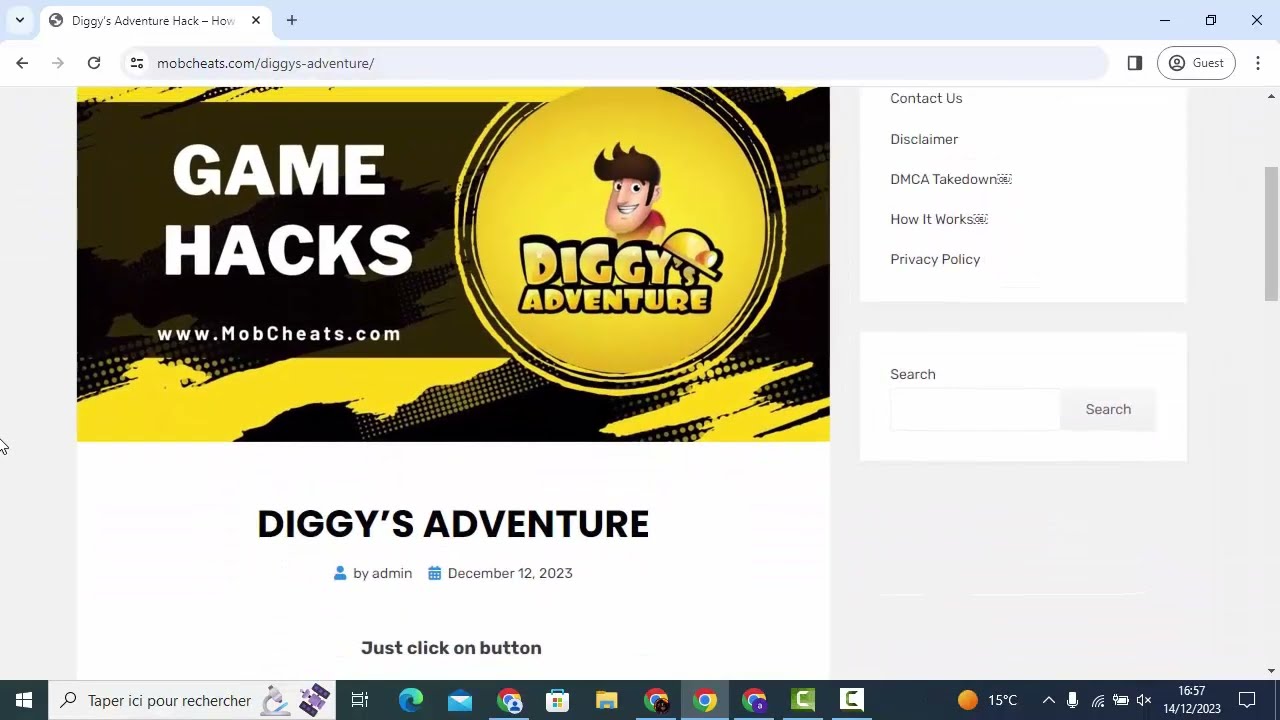
Task: Click into the sidebar search input field
Action: (974, 409)
